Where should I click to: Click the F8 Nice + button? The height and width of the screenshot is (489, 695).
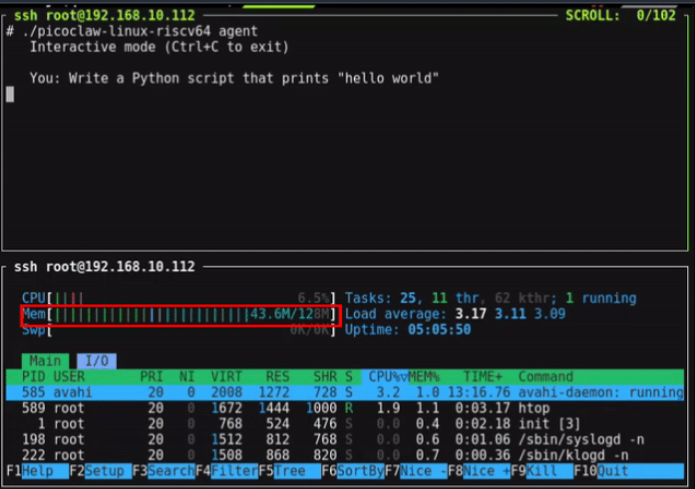coord(479,470)
